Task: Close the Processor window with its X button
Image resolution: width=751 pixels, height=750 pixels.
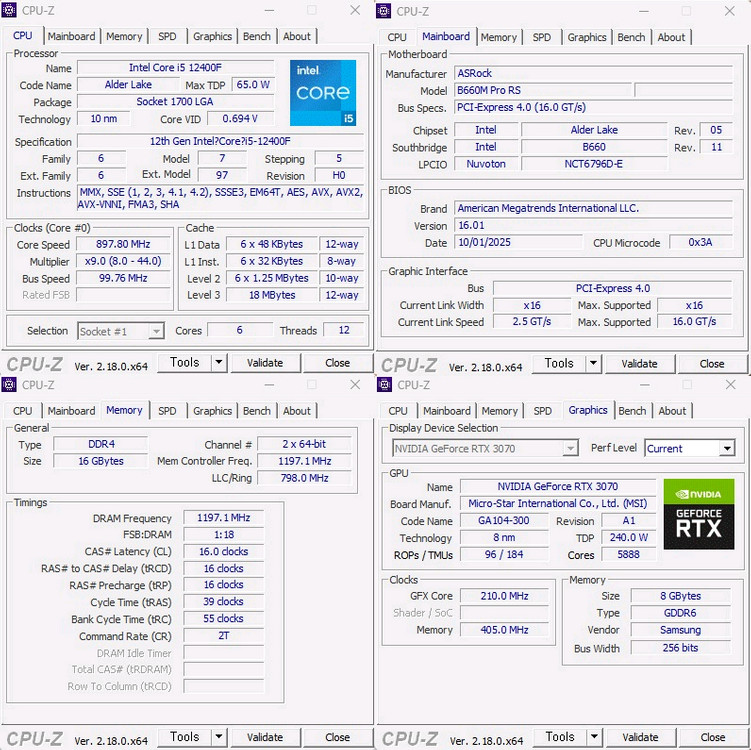Action: pyautogui.click(x=355, y=10)
